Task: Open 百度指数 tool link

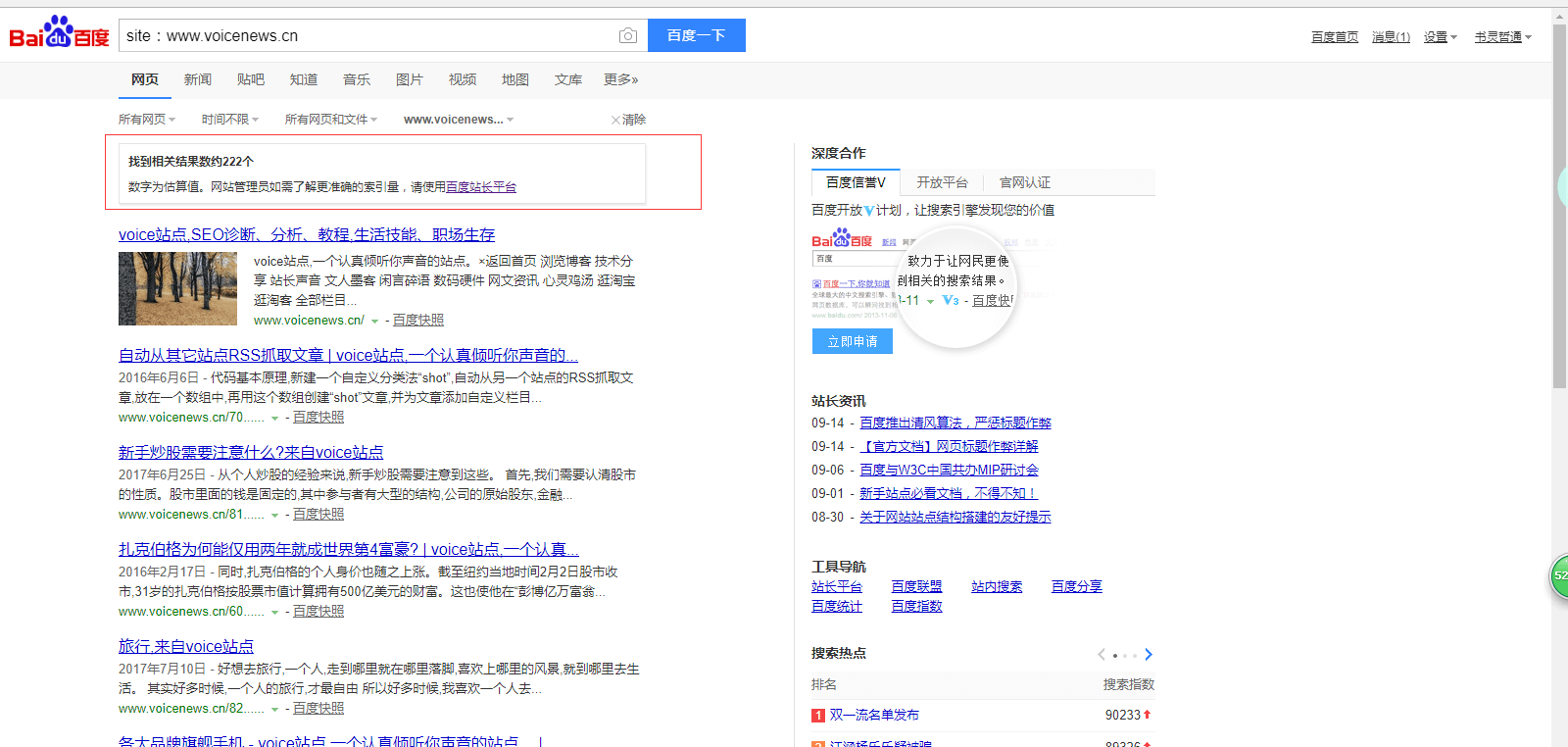Action: (916, 607)
